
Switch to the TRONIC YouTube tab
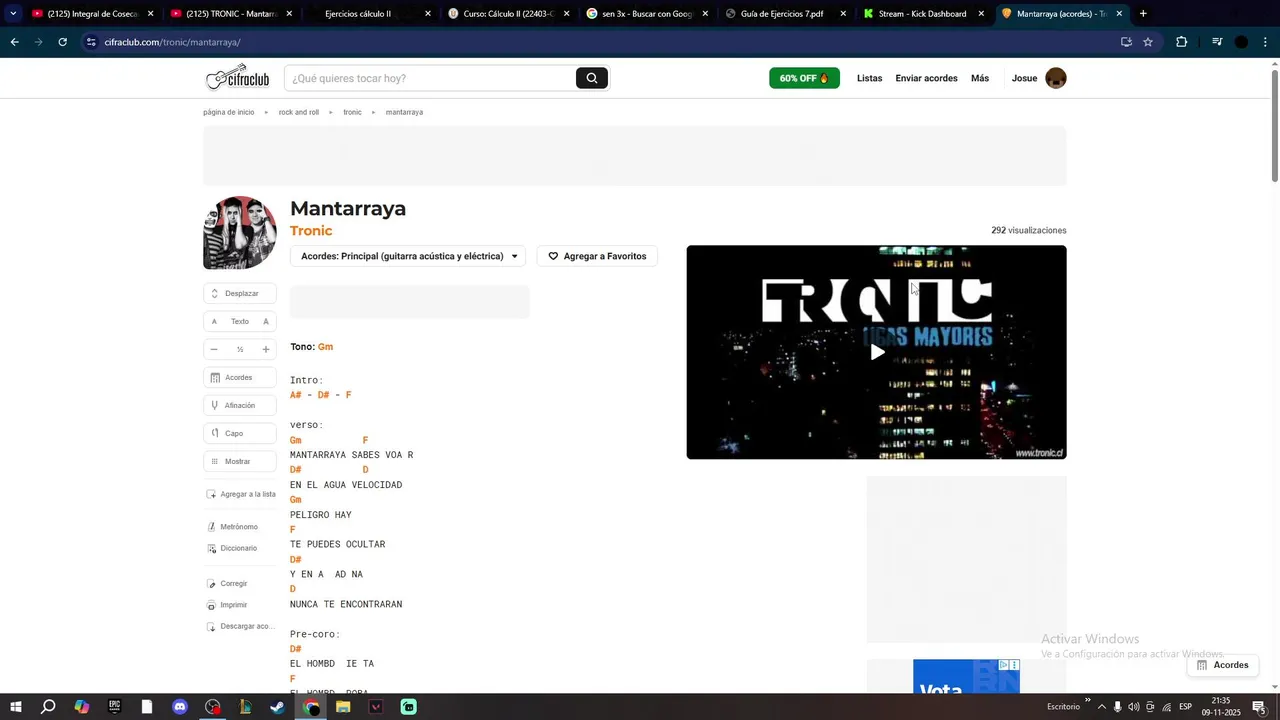coord(230,14)
